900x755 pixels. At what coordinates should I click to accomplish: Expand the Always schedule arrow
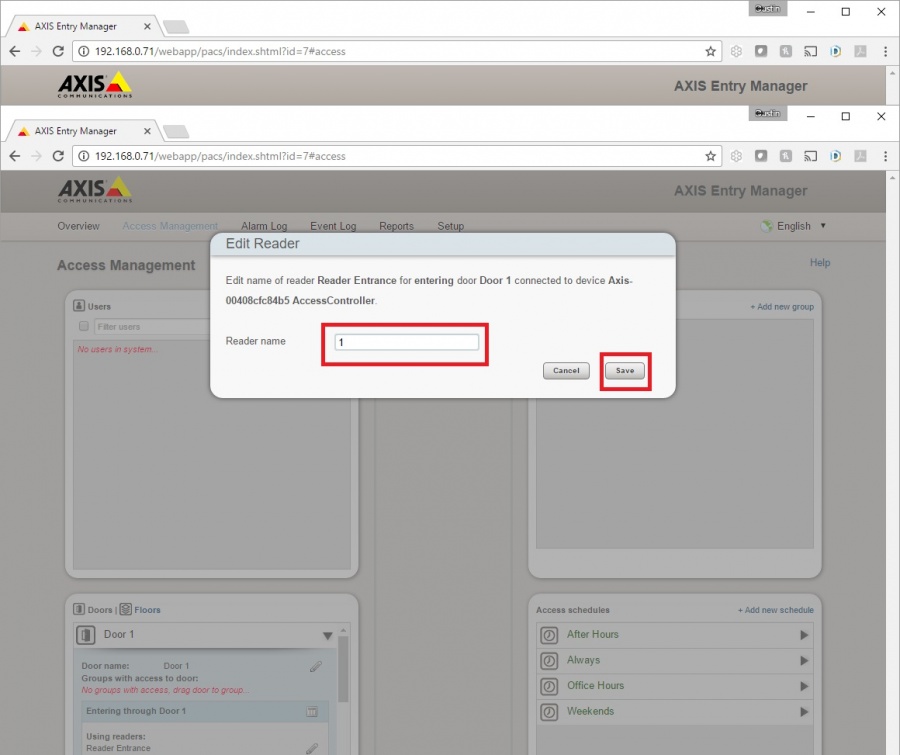pos(804,661)
